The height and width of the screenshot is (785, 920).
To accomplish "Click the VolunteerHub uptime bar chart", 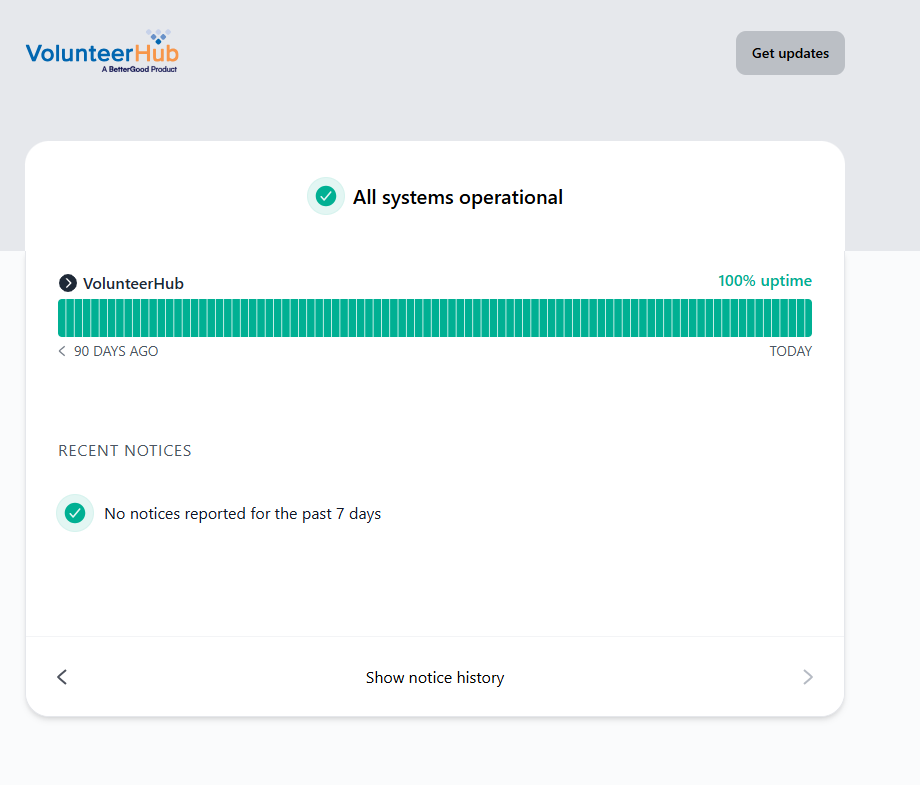I will (x=435, y=318).
